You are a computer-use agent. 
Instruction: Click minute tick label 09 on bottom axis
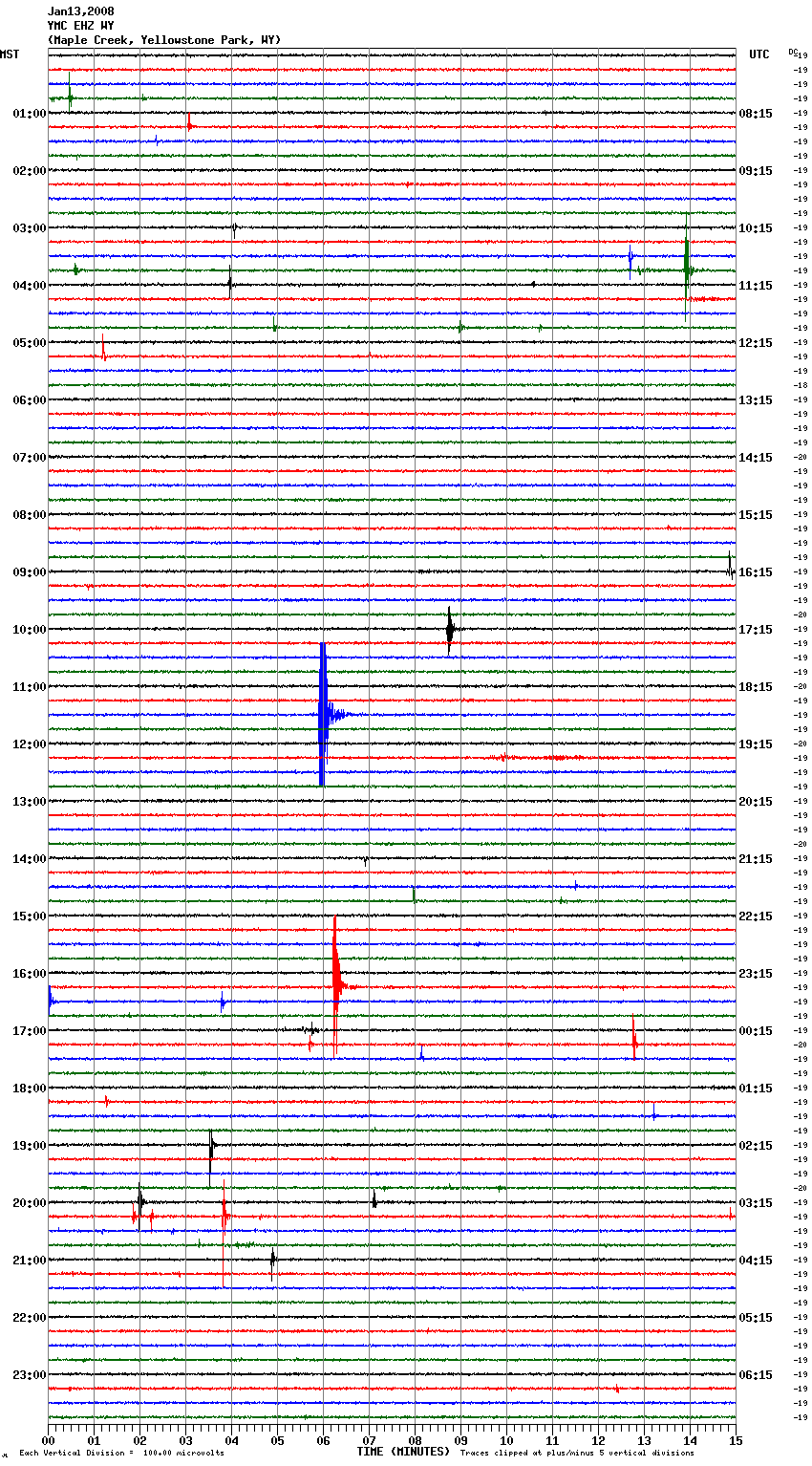click(460, 1440)
